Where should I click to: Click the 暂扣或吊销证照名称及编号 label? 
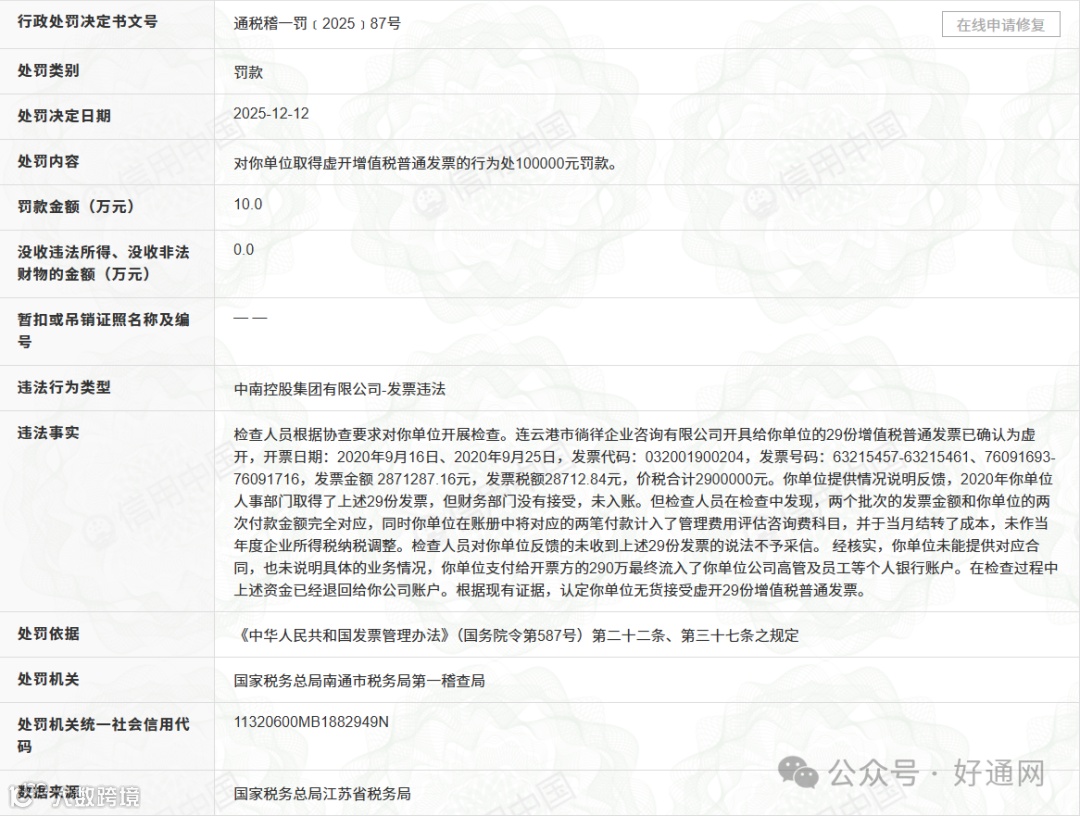coord(103,331)
